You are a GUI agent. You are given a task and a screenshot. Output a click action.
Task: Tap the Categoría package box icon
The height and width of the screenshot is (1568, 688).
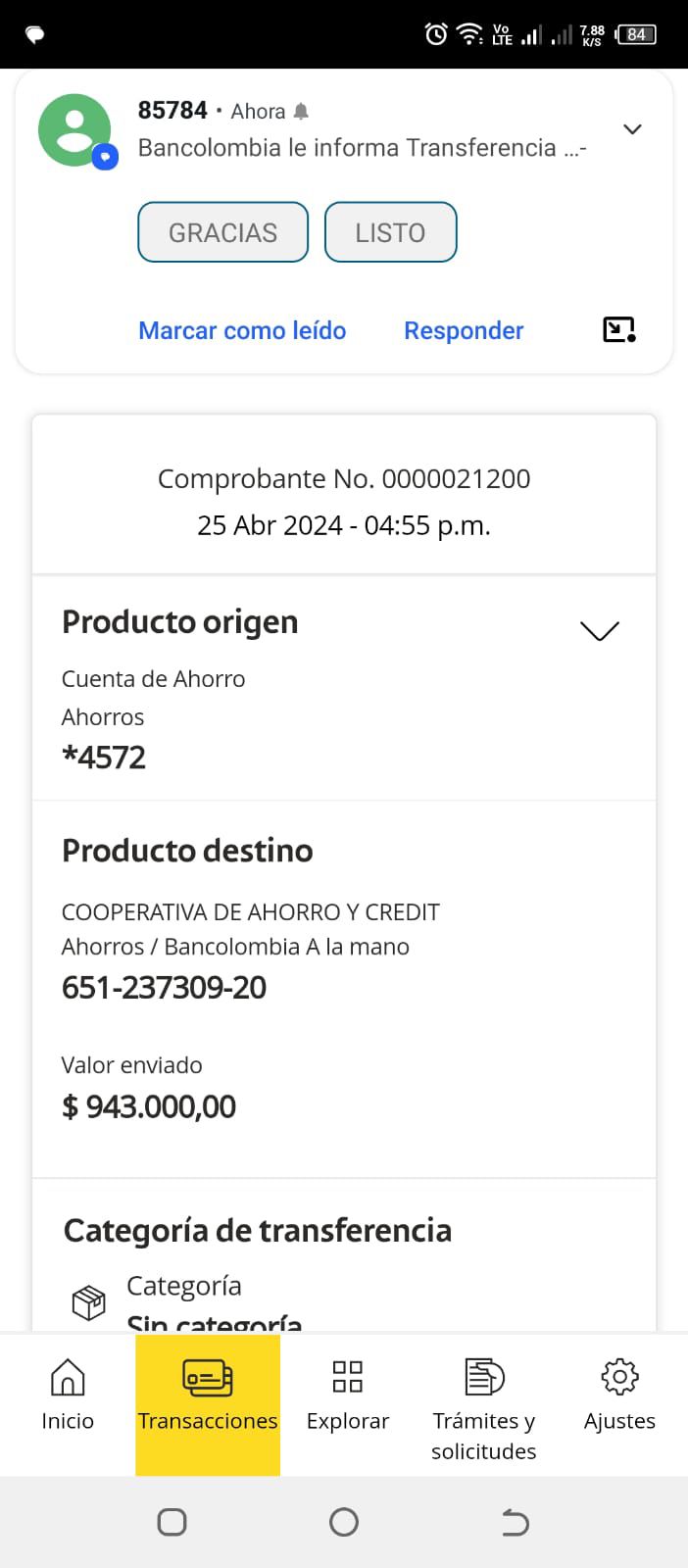89,1302
